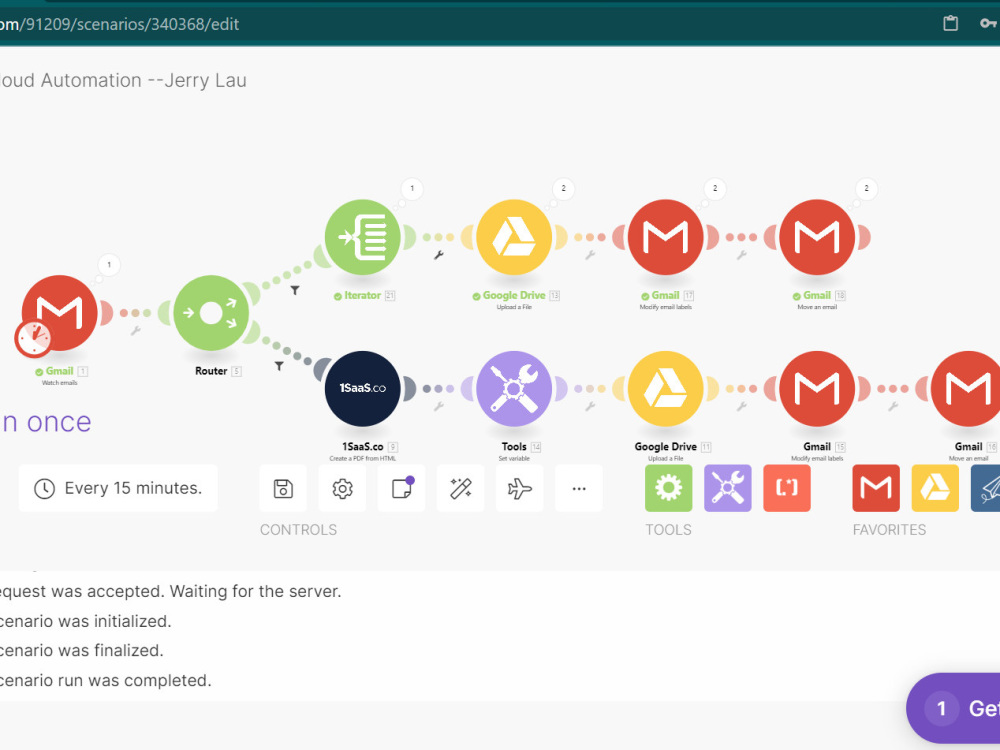Click the 'Router' module label
Viewport: 1000px width, 750px height.
click(x=211, y=371)
